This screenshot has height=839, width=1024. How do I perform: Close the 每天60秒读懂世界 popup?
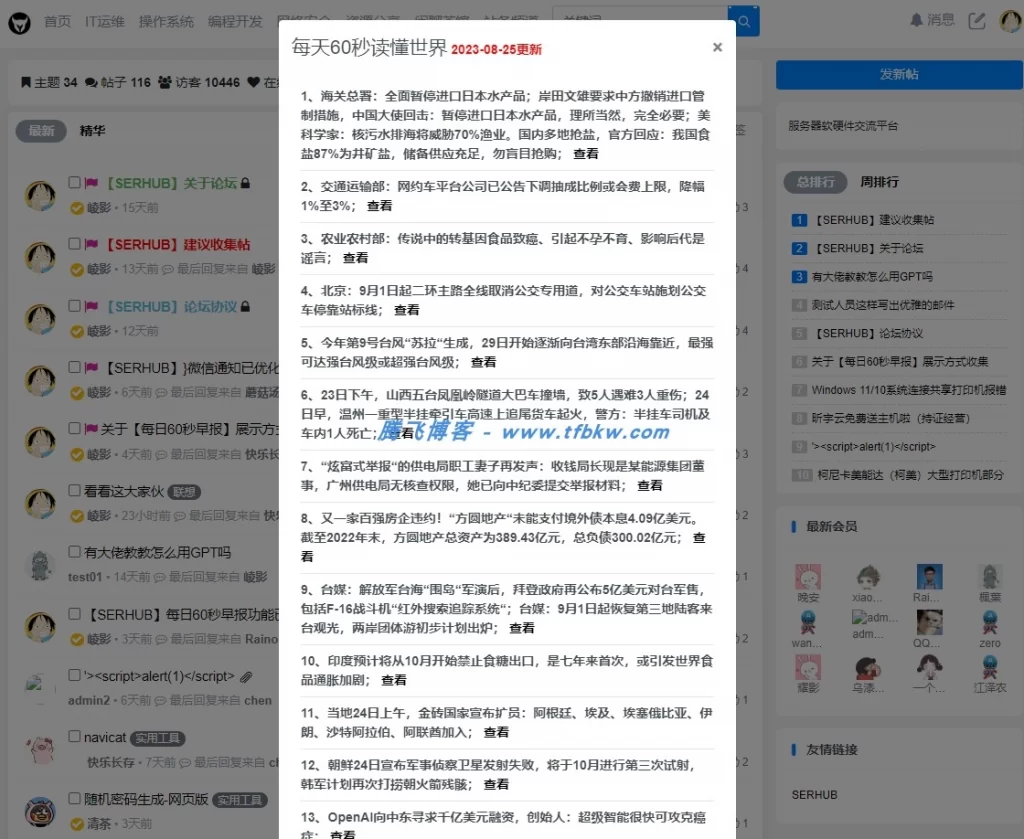tap(717, 47)
